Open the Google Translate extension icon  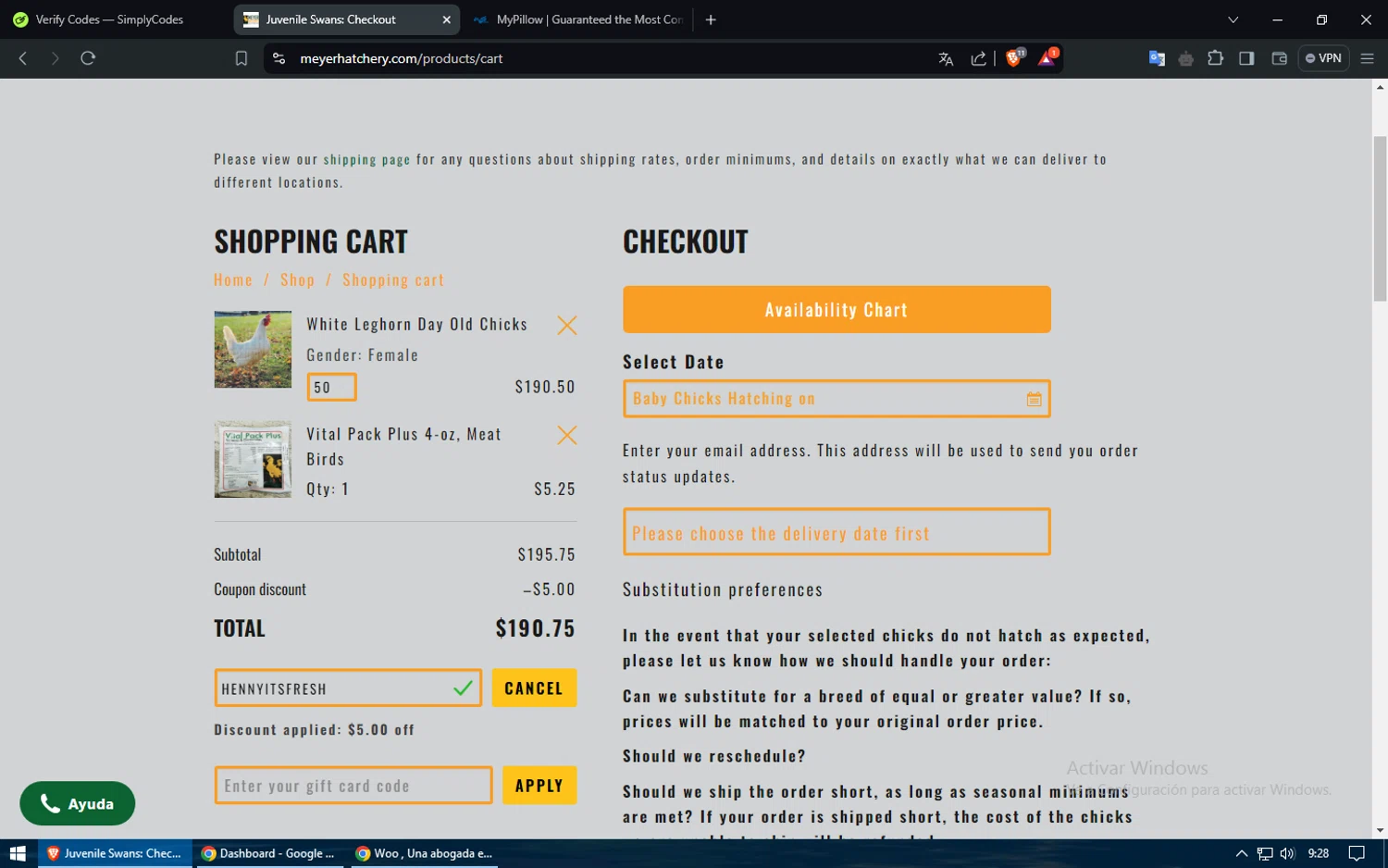[x=1157, y=58]
